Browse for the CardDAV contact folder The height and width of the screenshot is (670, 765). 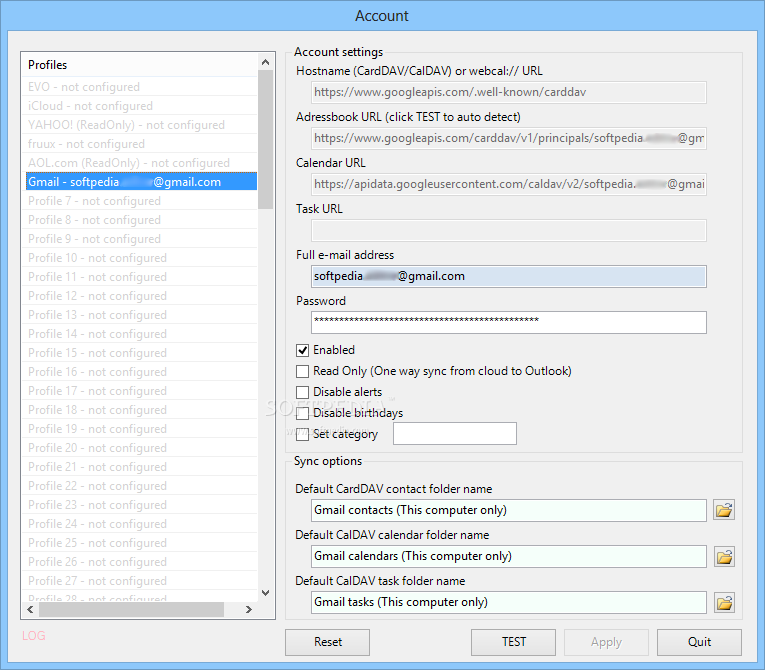724,510
